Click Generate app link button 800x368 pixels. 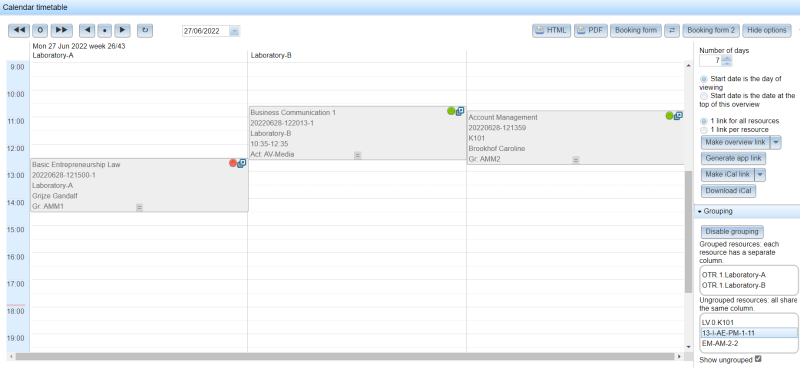click(x=733, y=158)
